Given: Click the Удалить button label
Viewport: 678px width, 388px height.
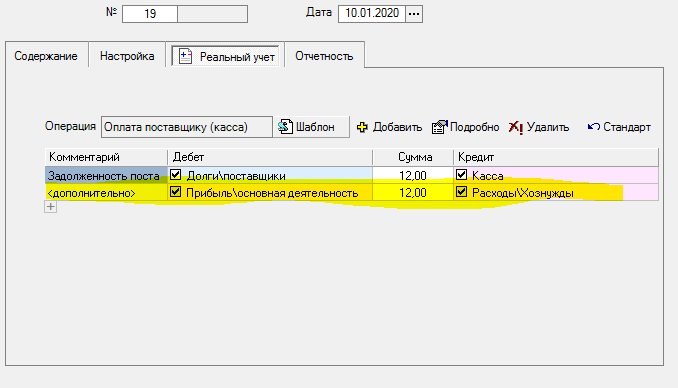Looking at the screenshot, I should 548,127.
